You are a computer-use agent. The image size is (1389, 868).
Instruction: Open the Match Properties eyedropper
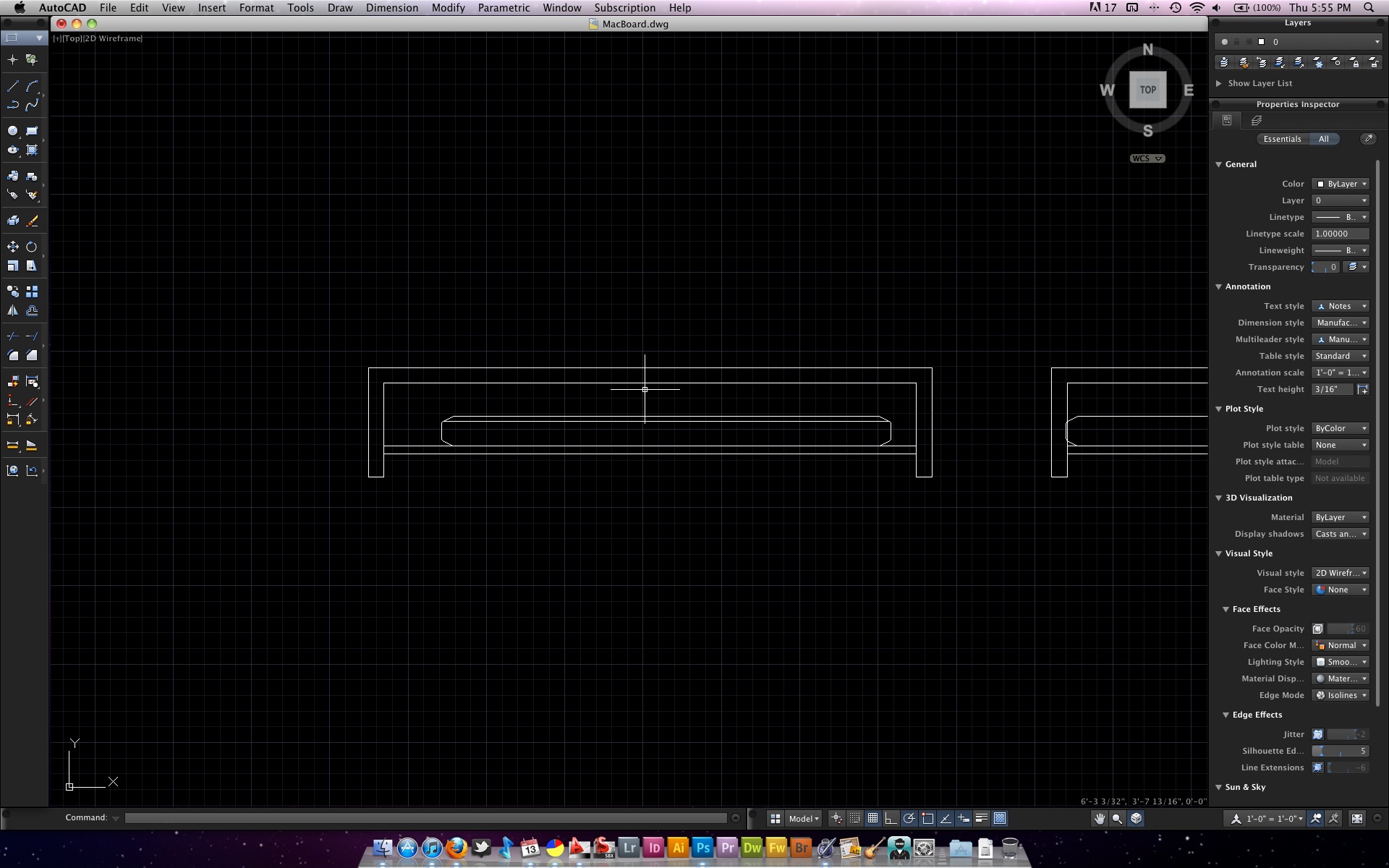click(1367, 139)
